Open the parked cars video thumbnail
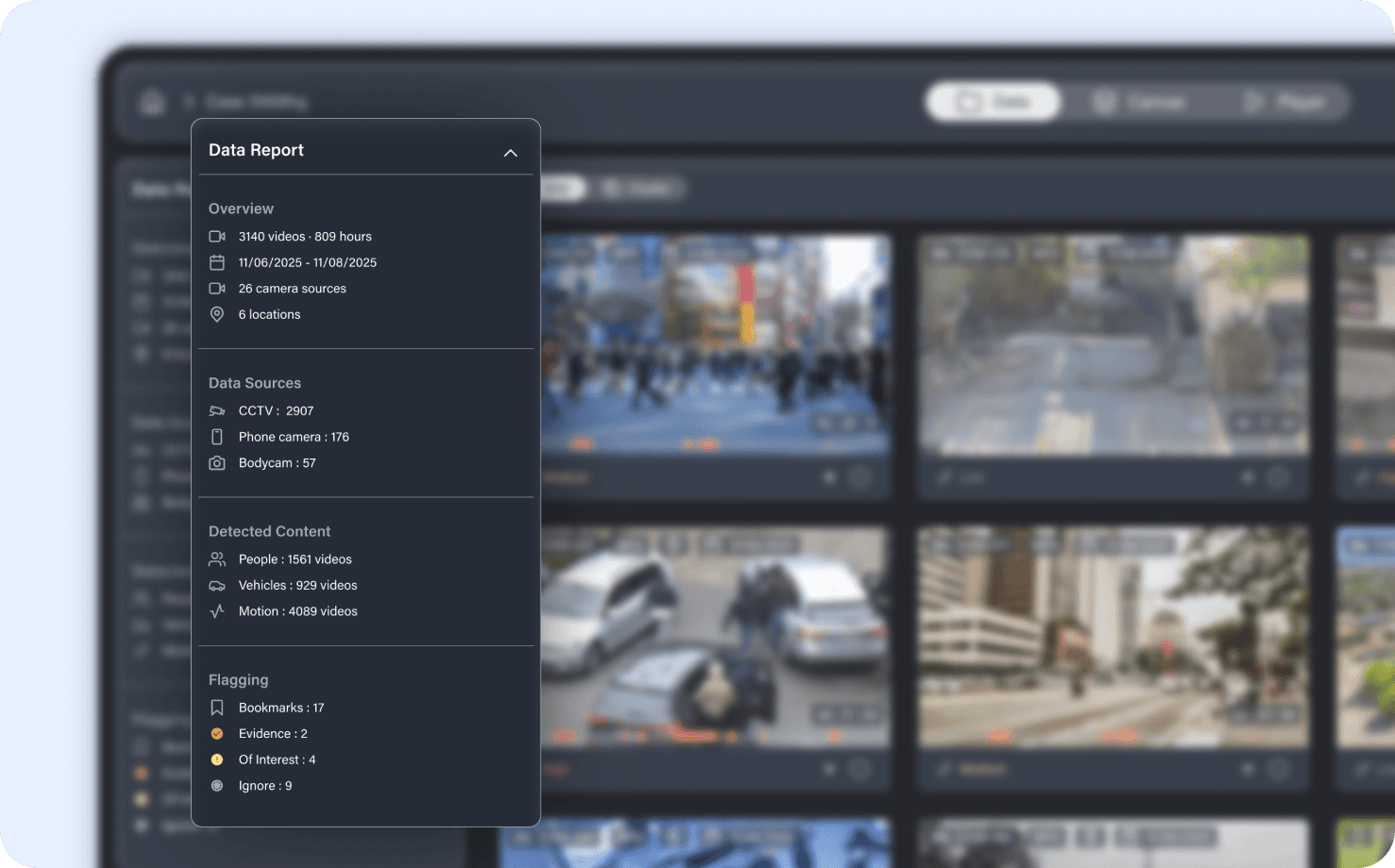This screenshot has height=868, width=1395. tap(715, 637)
